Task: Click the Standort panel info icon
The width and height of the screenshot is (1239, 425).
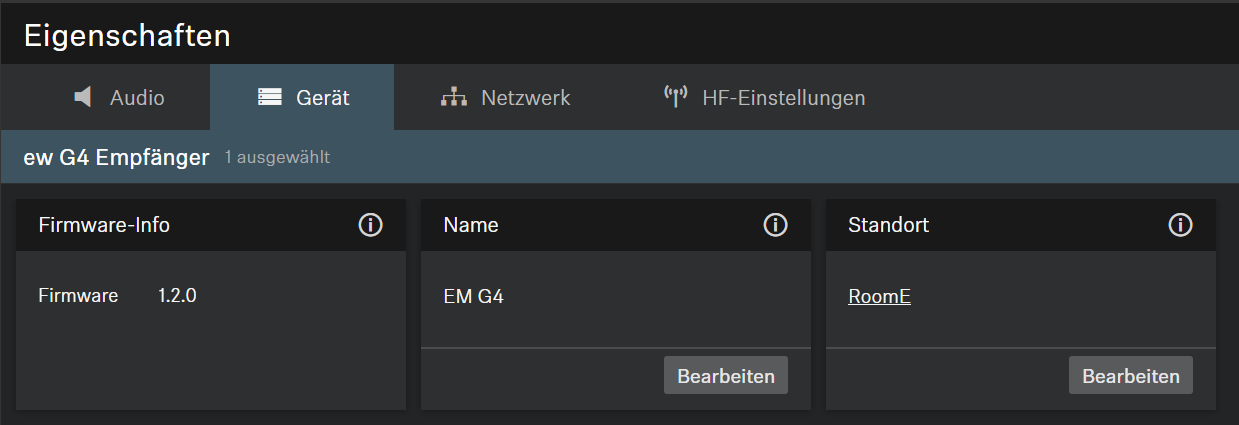Action: click(x=1180, y=225)
